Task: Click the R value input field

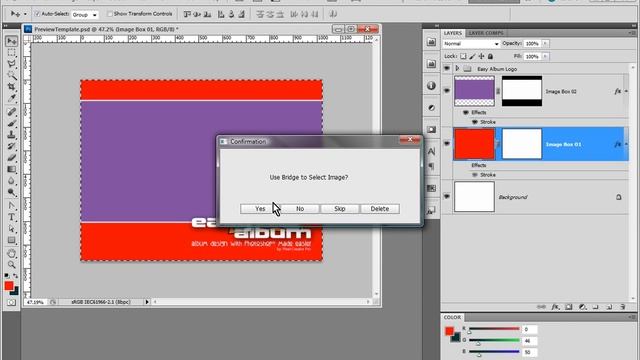Action: click(x=529, y=329)
